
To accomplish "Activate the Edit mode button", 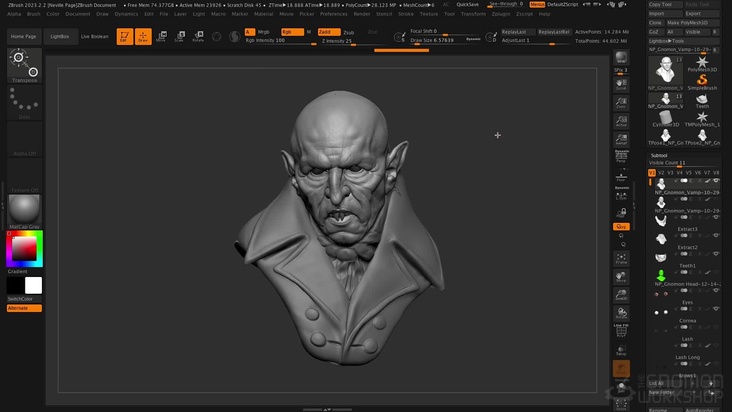I will (124, 37).
